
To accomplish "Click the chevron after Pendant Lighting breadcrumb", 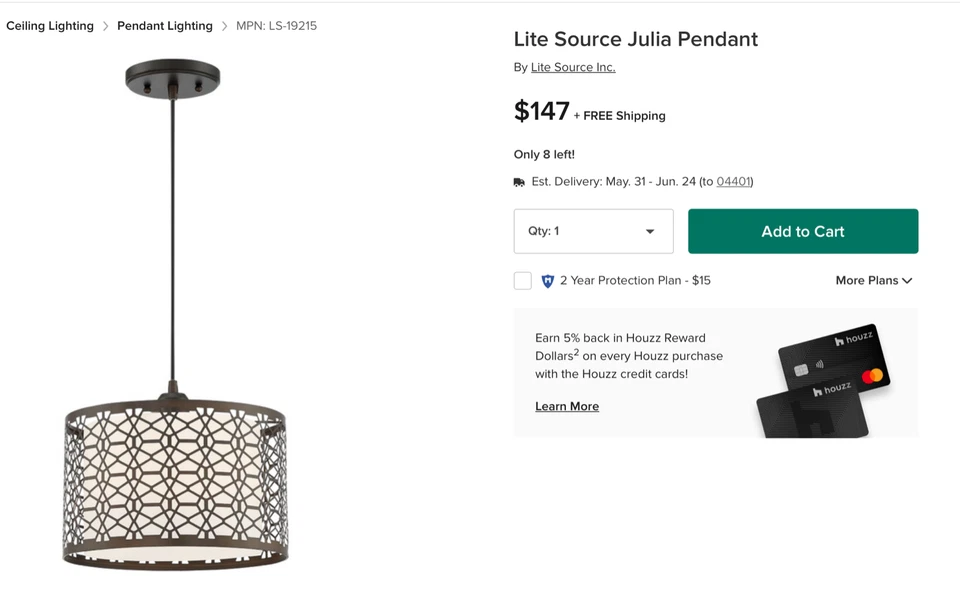I will [224, 26].
